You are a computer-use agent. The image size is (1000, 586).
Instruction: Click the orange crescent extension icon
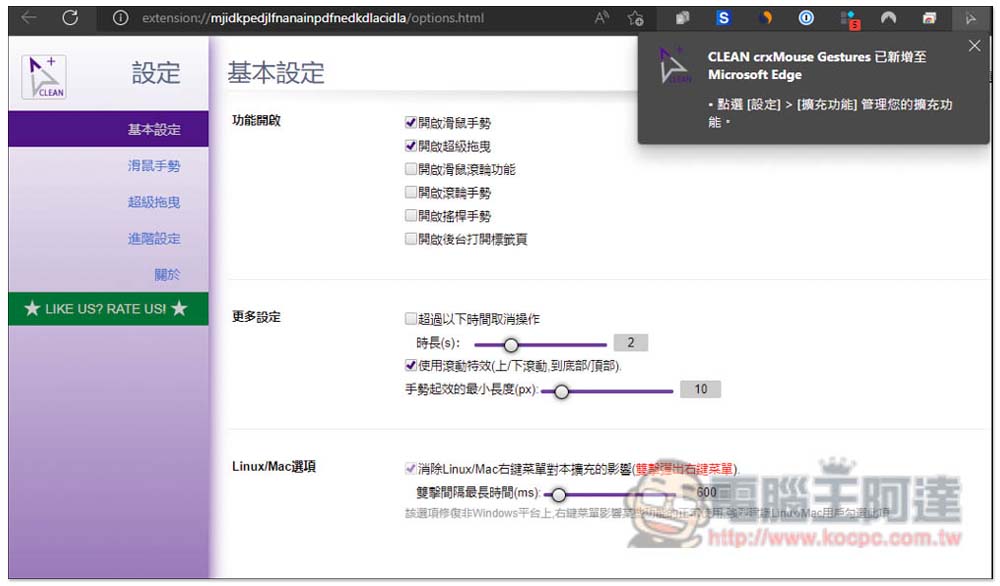(x=765, y=18)
